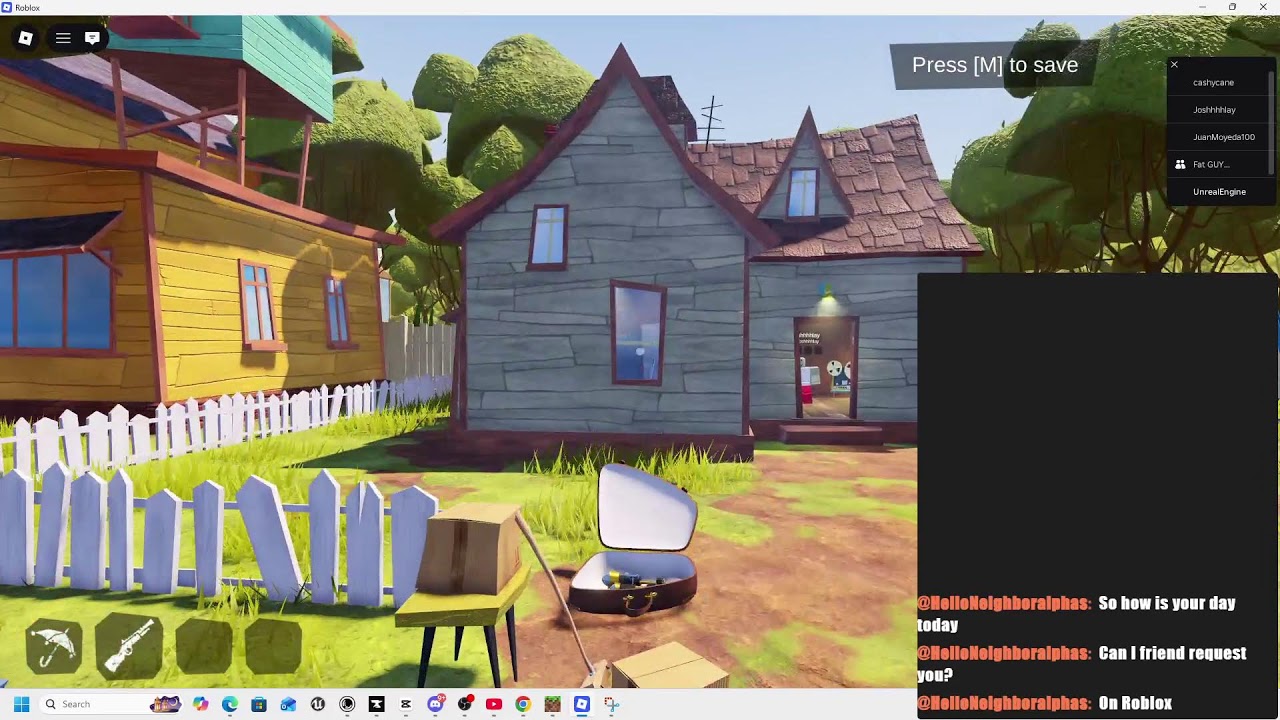Select the fourth empty hotbar slot

point(274,645)
